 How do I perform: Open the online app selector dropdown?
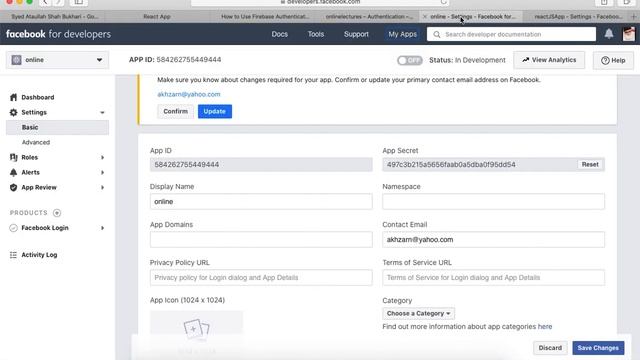(x=58, y=60)
